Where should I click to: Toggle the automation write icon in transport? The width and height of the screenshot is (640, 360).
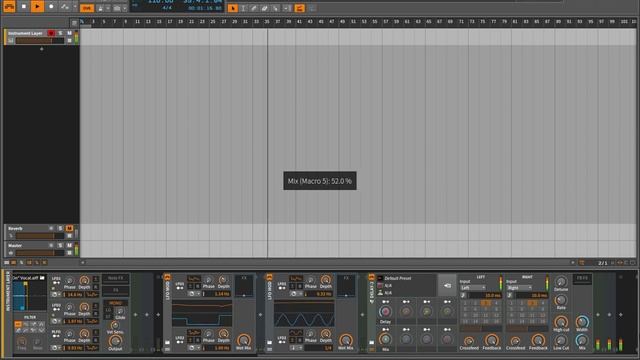[x=64, y=7]
